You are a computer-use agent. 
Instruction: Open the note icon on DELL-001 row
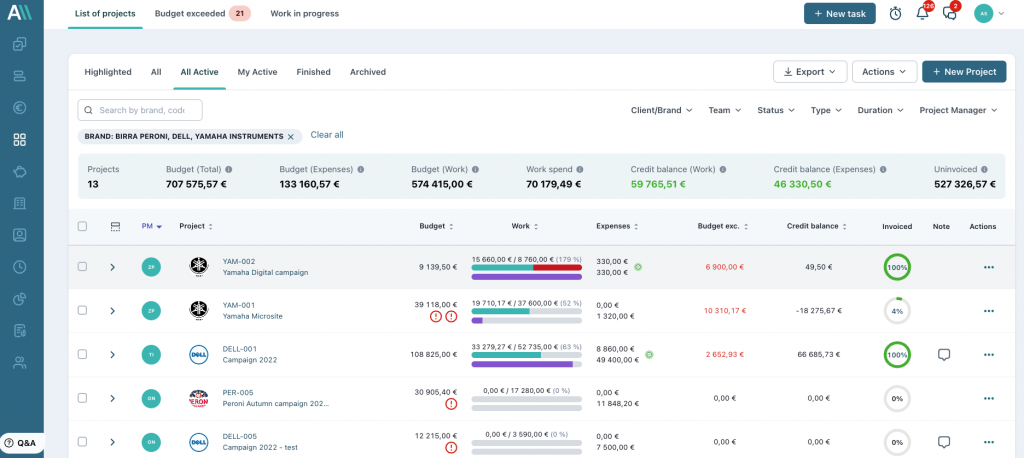pyautogui.click(x=943, y=355)
